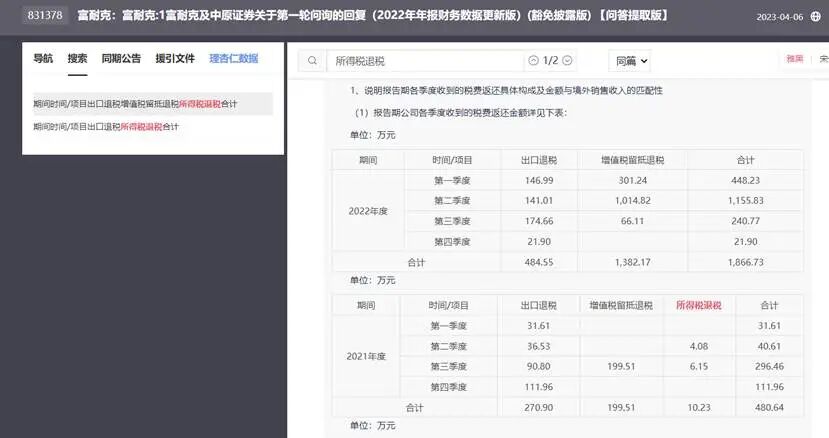Open the 理杏仁数据 tab
This screenshot has width=829, height=438.
pos(234,58)
